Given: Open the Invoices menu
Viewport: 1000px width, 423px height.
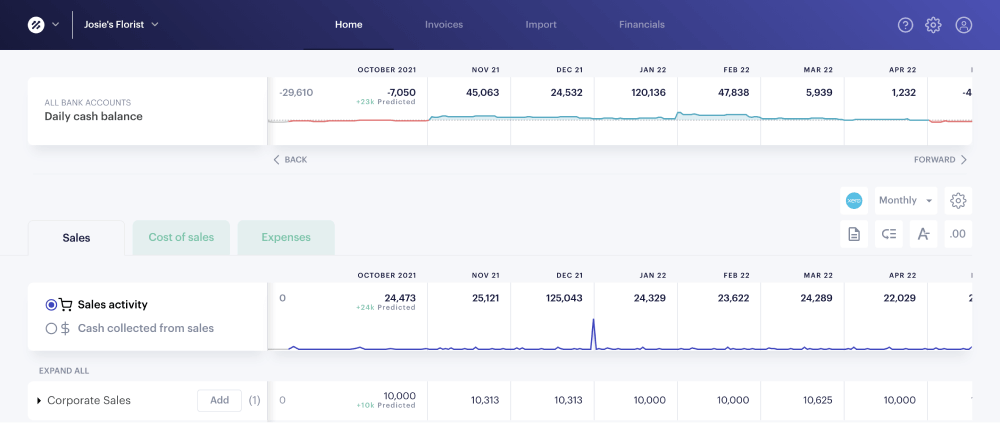Looking at the screenshot, I should (x=444, y=25).
